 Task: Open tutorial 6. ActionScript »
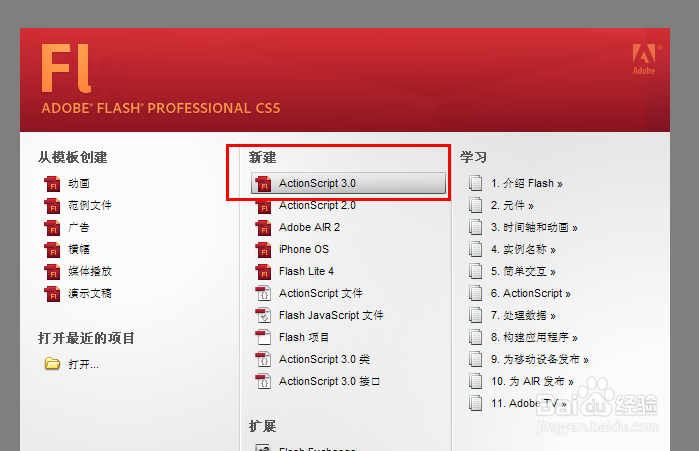(x=530, y=293)
